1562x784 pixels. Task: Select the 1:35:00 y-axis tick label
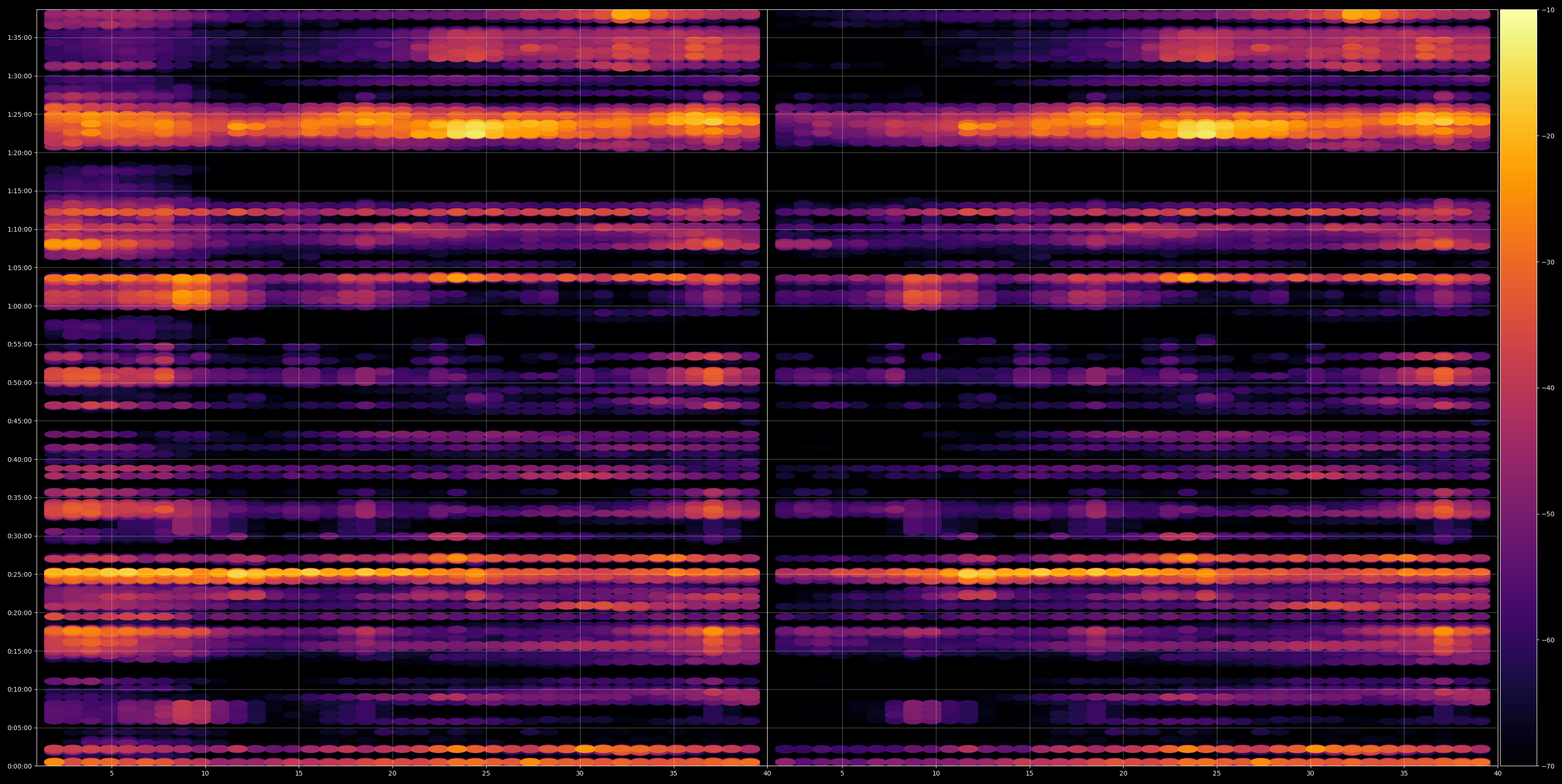[19, 38]
